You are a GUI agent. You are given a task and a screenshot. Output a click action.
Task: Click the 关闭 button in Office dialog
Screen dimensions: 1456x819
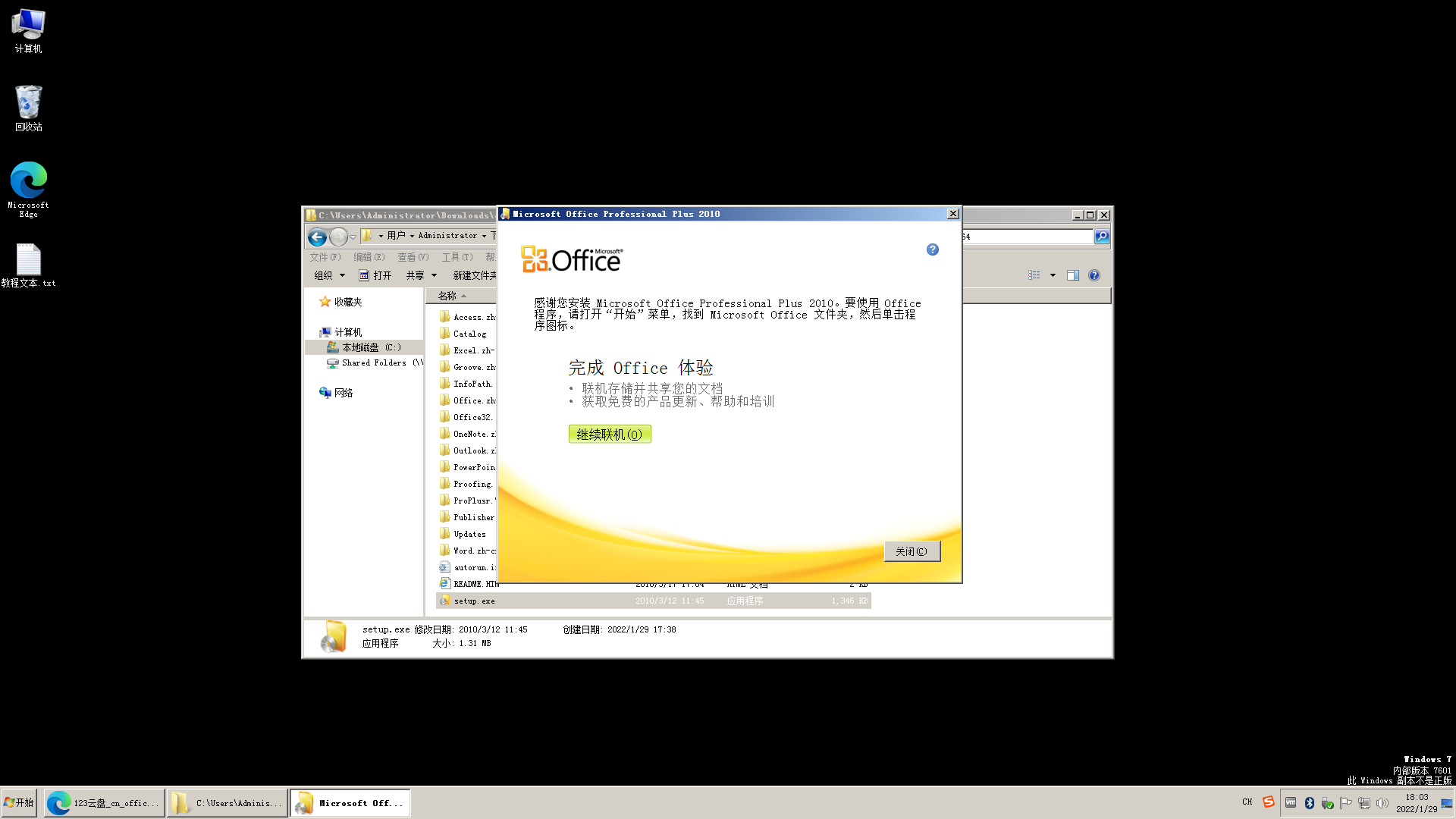coord(912,551)
